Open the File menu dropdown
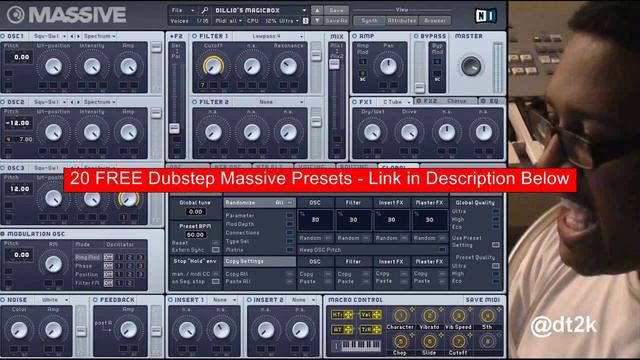640x360 pixels. coord(183,10)
